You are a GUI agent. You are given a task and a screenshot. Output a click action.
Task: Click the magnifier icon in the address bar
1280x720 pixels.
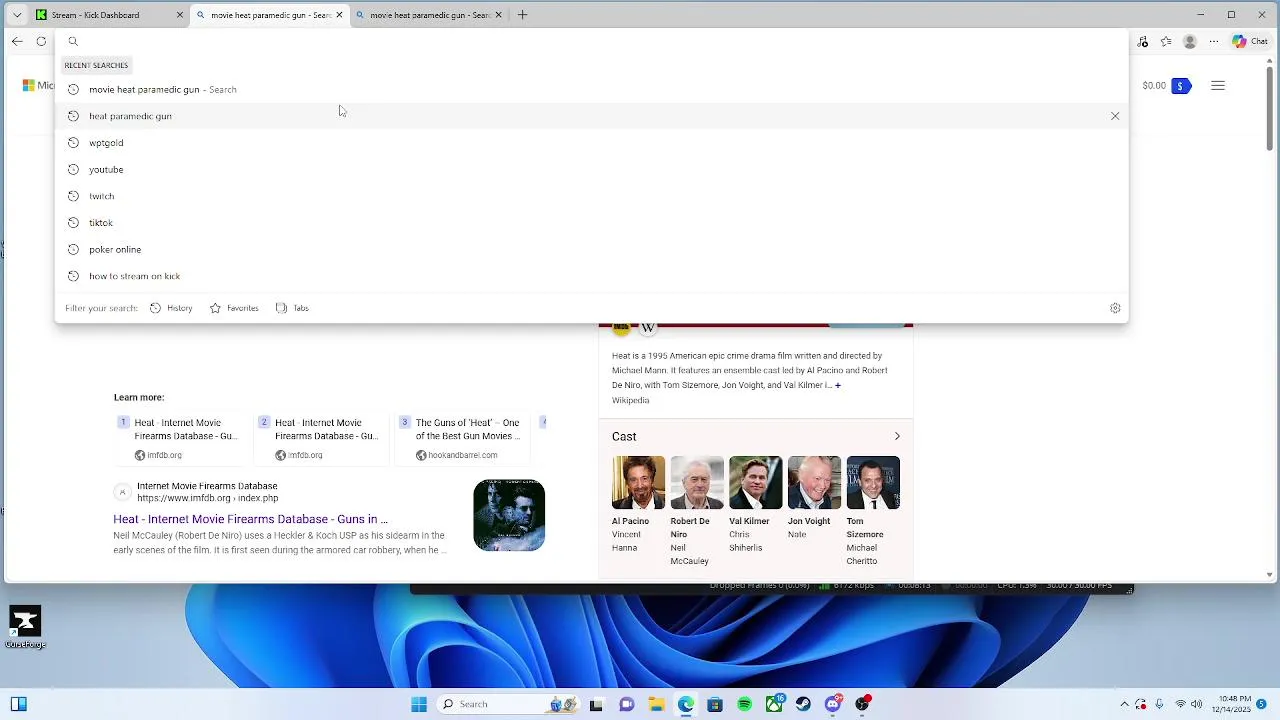pos(73,41)
